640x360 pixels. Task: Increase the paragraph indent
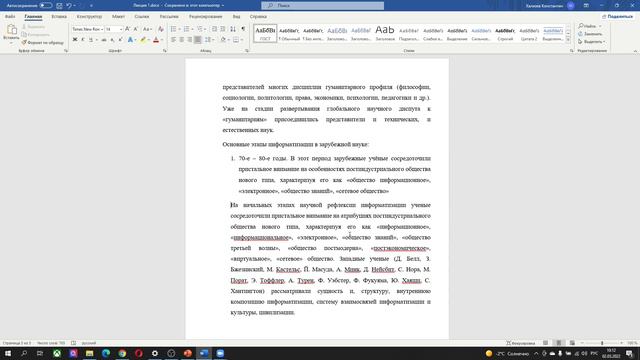coord(223,29)
